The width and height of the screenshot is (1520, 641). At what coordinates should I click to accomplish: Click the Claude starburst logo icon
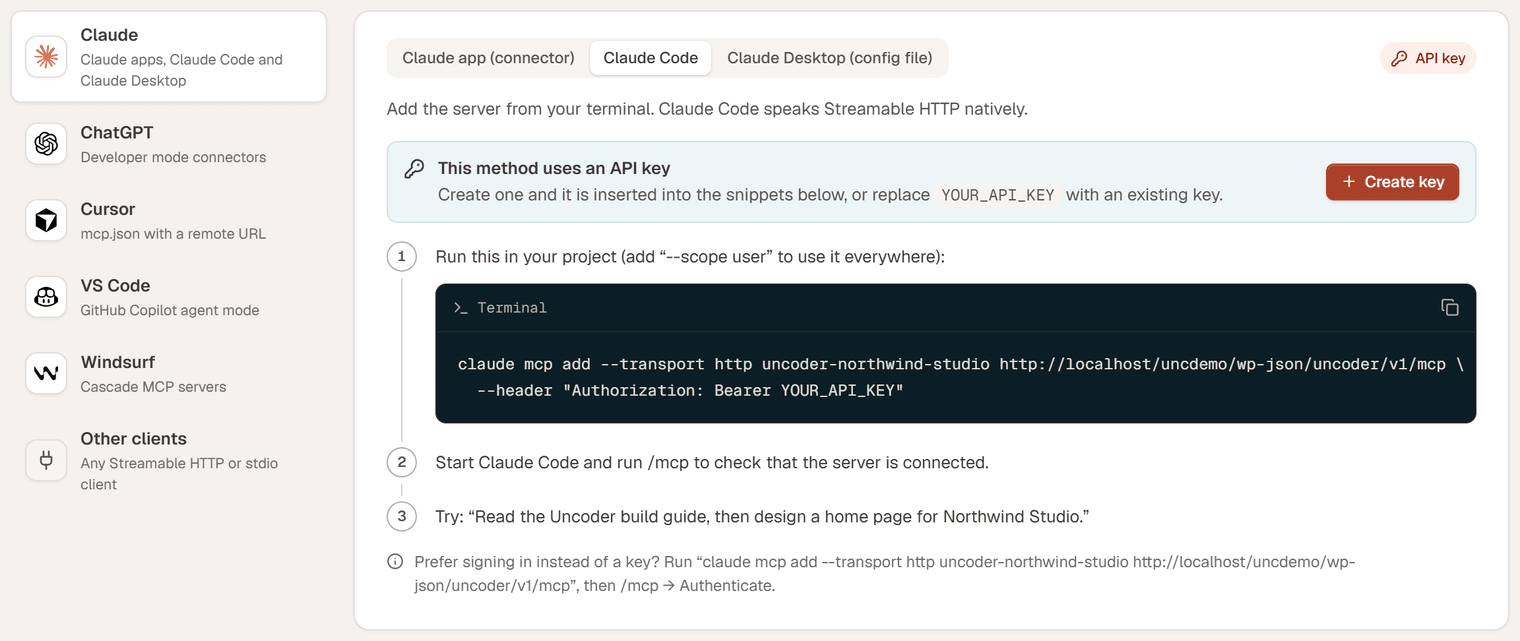pyautogui.click(x=46, y=57)
